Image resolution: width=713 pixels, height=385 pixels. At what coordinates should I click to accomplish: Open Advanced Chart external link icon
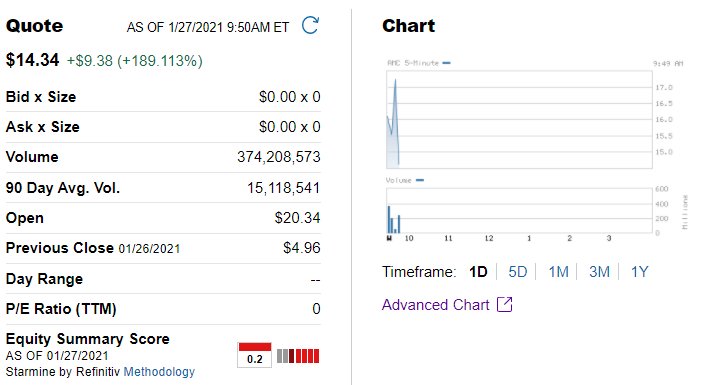tap(505, 305)
